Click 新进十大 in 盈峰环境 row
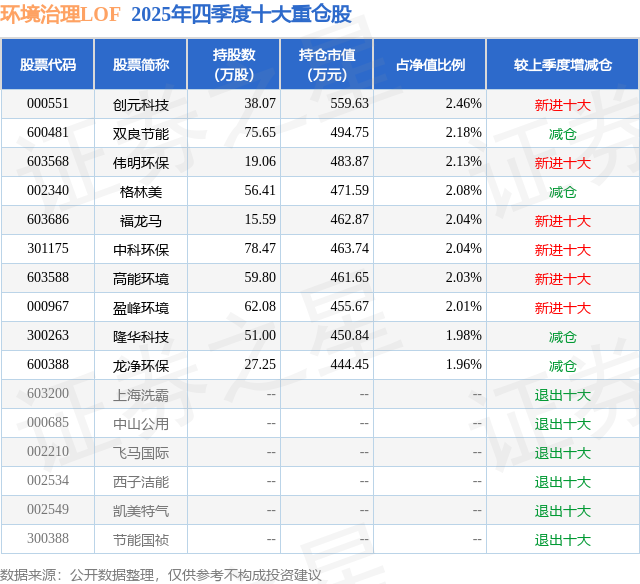This screenshot has width=640, height=584. (x=563, y=308)
